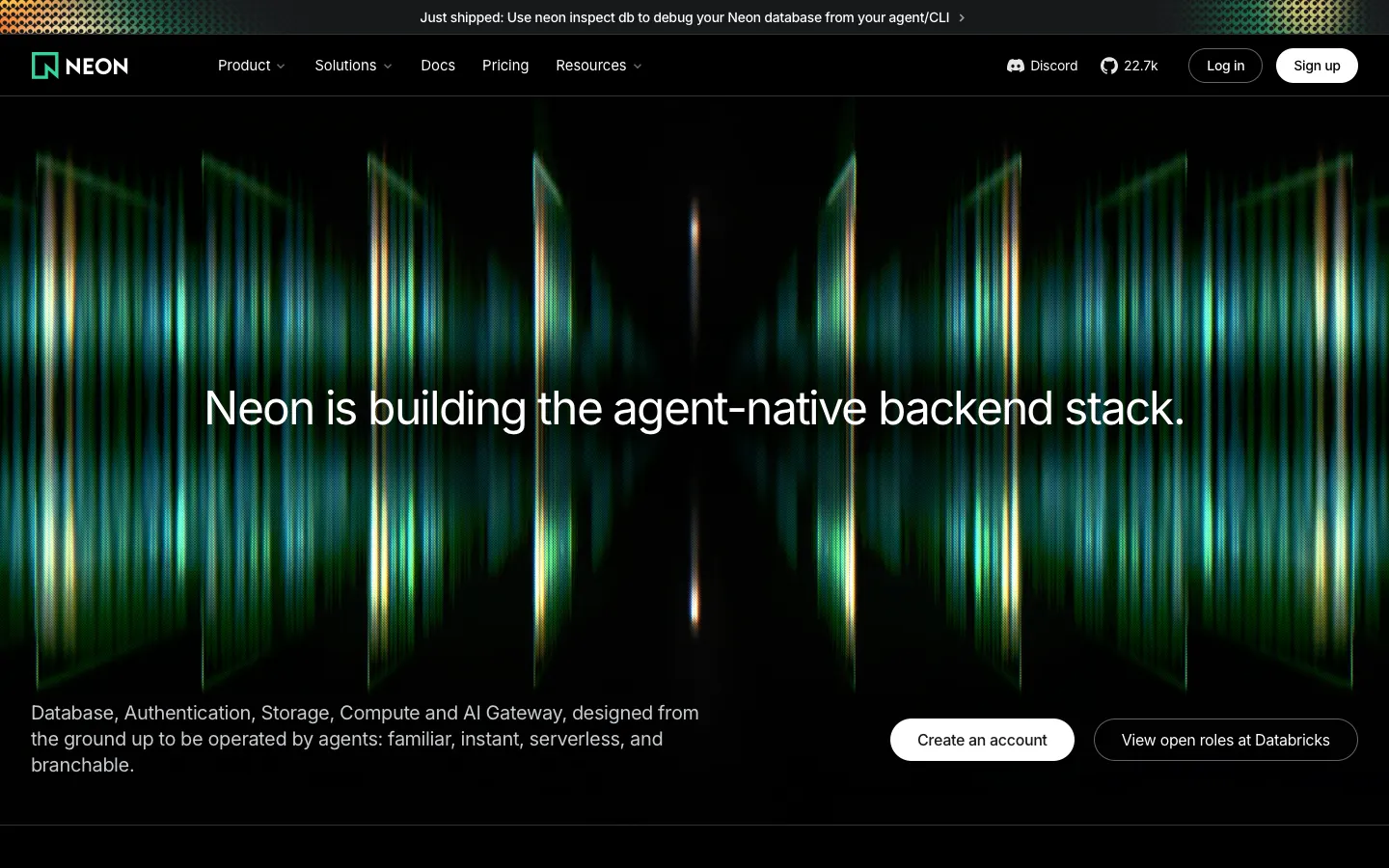Click the arrow icon on announcement banner
This screenshot has width=1389, height=868.
tap(962, 17)
